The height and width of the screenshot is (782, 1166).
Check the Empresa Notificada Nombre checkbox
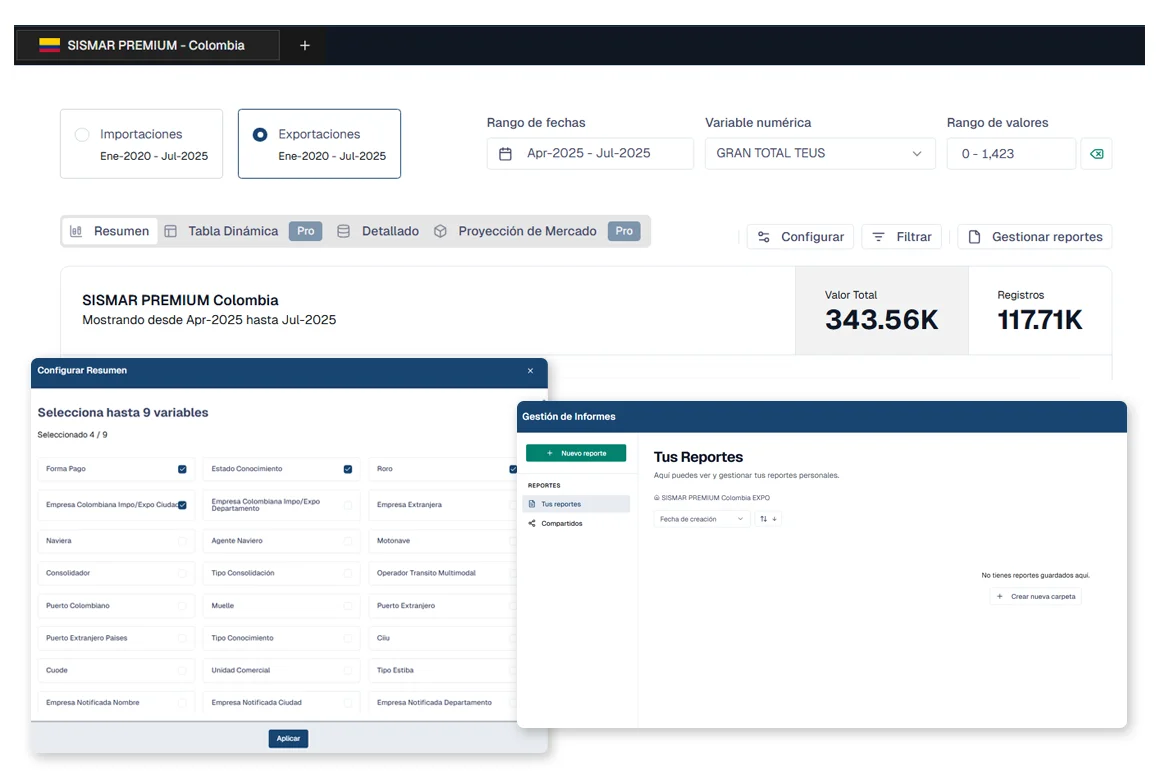182,702
